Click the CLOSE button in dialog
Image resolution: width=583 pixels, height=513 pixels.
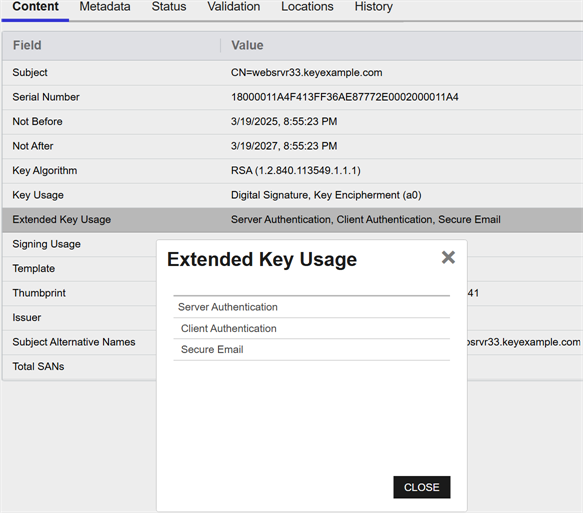[x=422, y=487]
